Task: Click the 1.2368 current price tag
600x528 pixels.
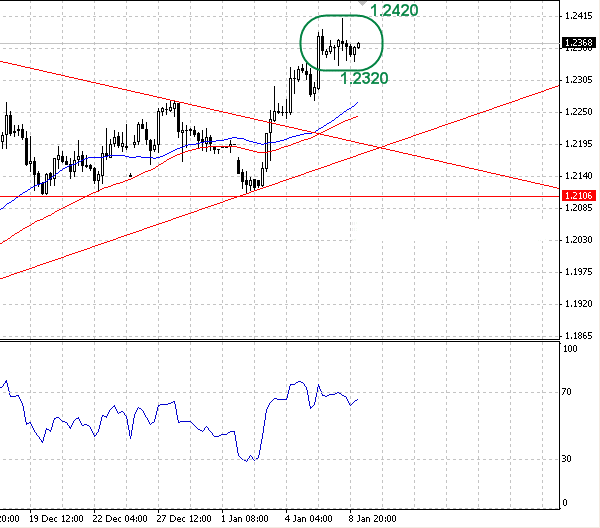Action: (579, 42)
